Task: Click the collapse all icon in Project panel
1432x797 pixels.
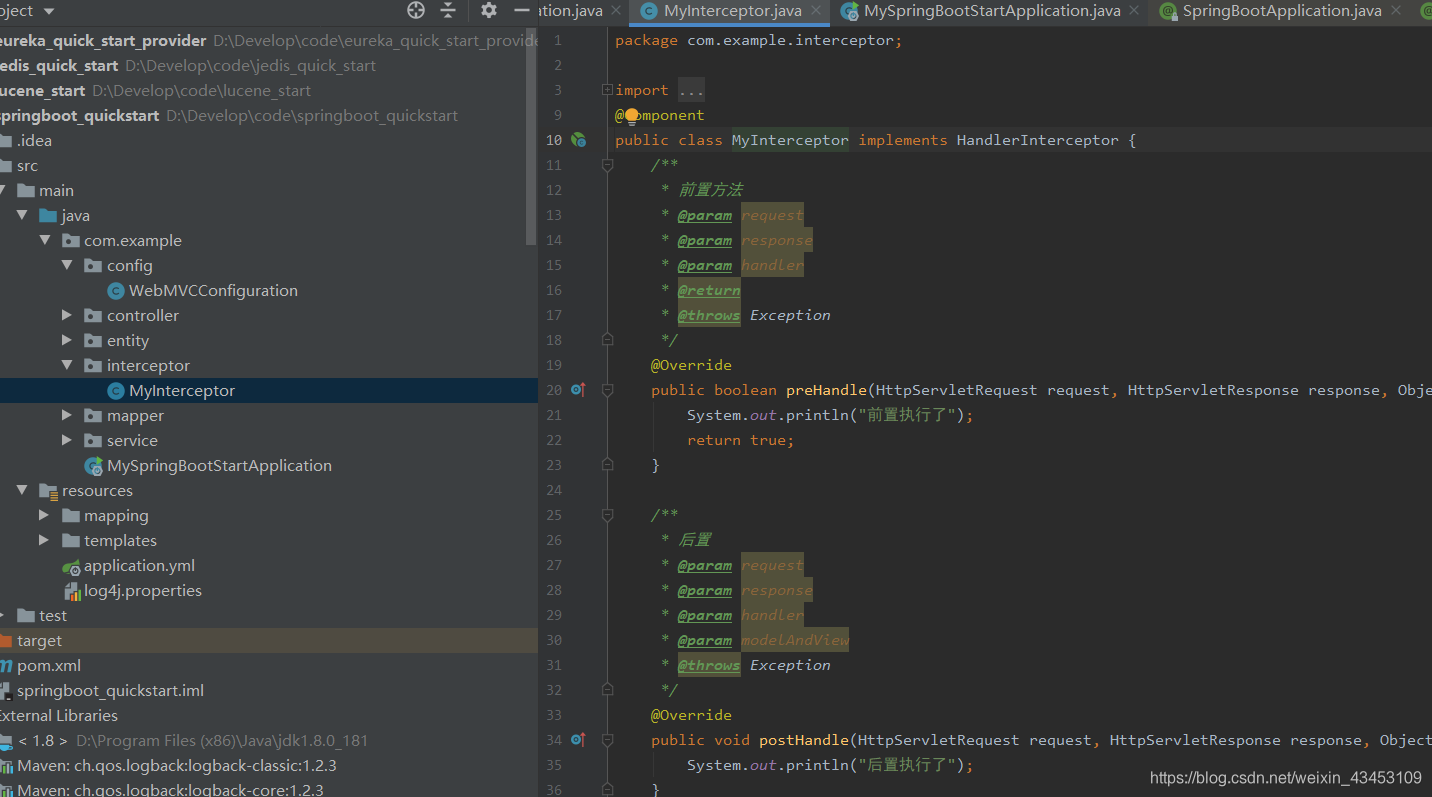Action: pos(448,10)
